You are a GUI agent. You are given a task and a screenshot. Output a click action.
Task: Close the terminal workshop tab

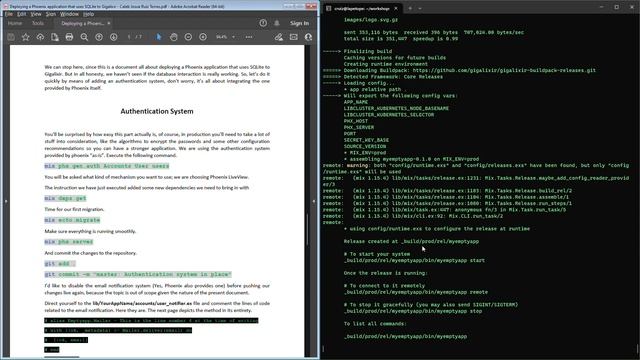[x=396, y=8]
